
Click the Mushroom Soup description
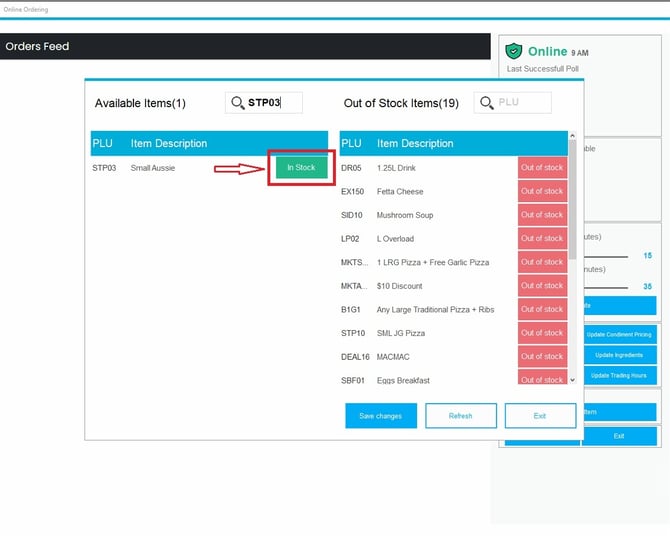(405, 215)
